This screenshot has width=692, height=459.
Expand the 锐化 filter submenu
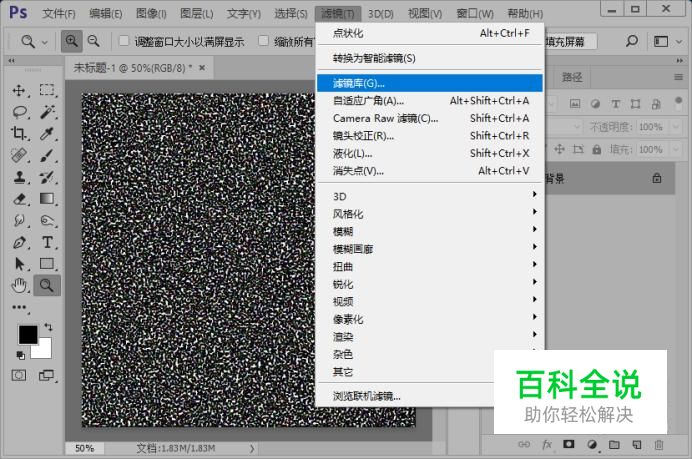point(430,284)
